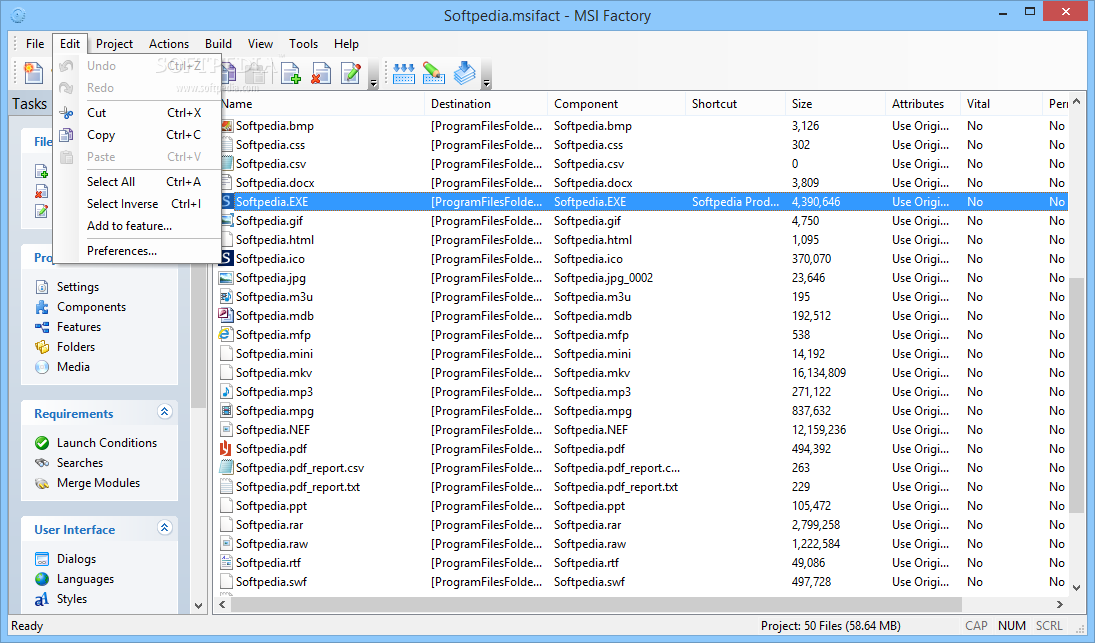Open the View menu

click(x=260, y=43)
